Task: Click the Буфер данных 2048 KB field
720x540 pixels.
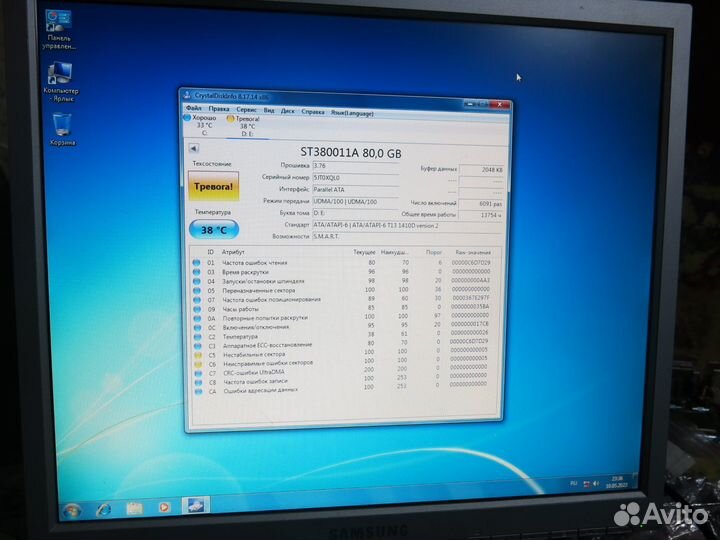Action: tap(481, 169)
